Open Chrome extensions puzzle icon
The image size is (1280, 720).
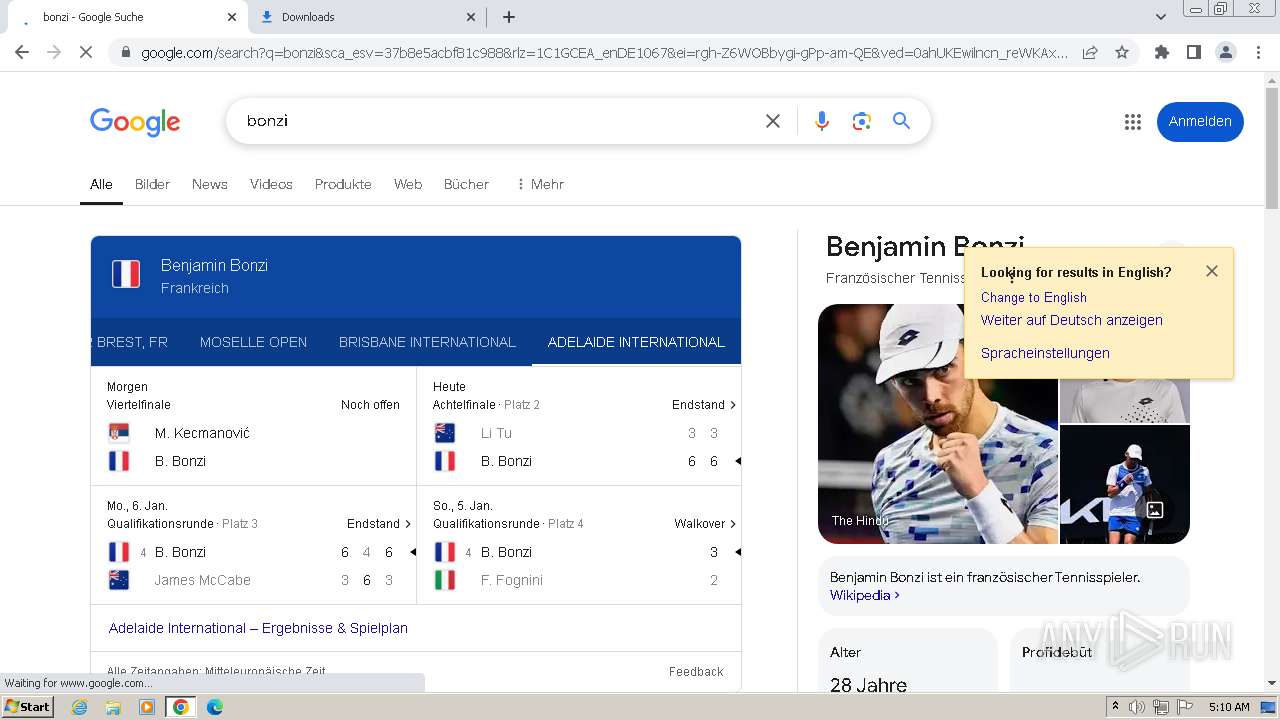click(x=1161, y=52)
